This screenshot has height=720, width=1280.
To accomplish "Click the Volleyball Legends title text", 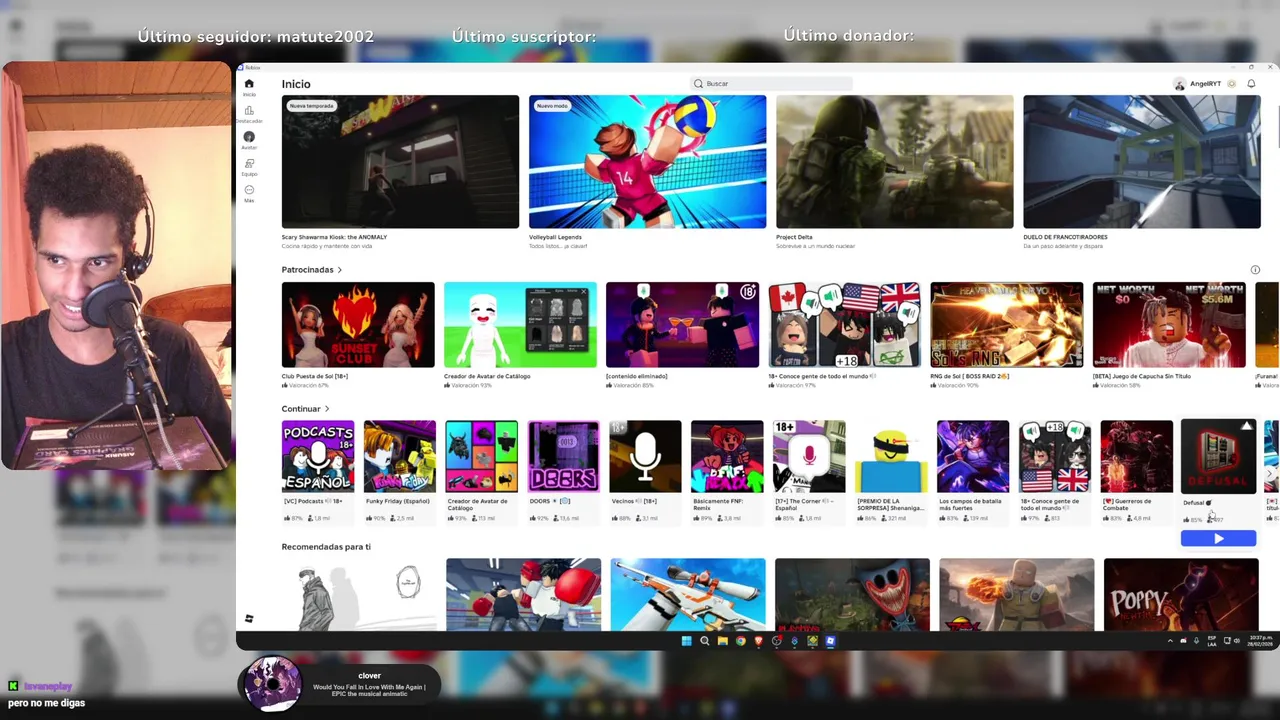I will [x=555, y=238].
